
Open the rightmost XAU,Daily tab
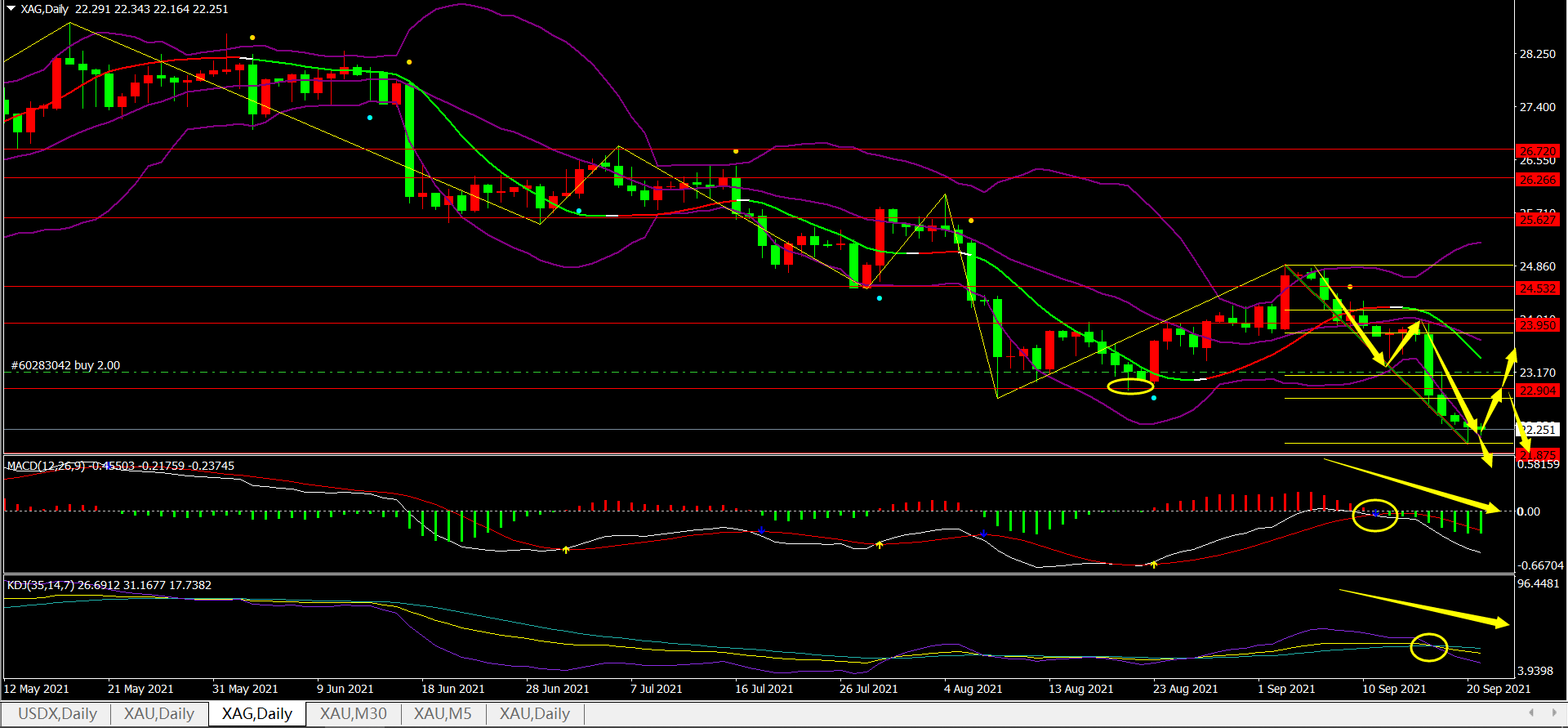(534, 713)
